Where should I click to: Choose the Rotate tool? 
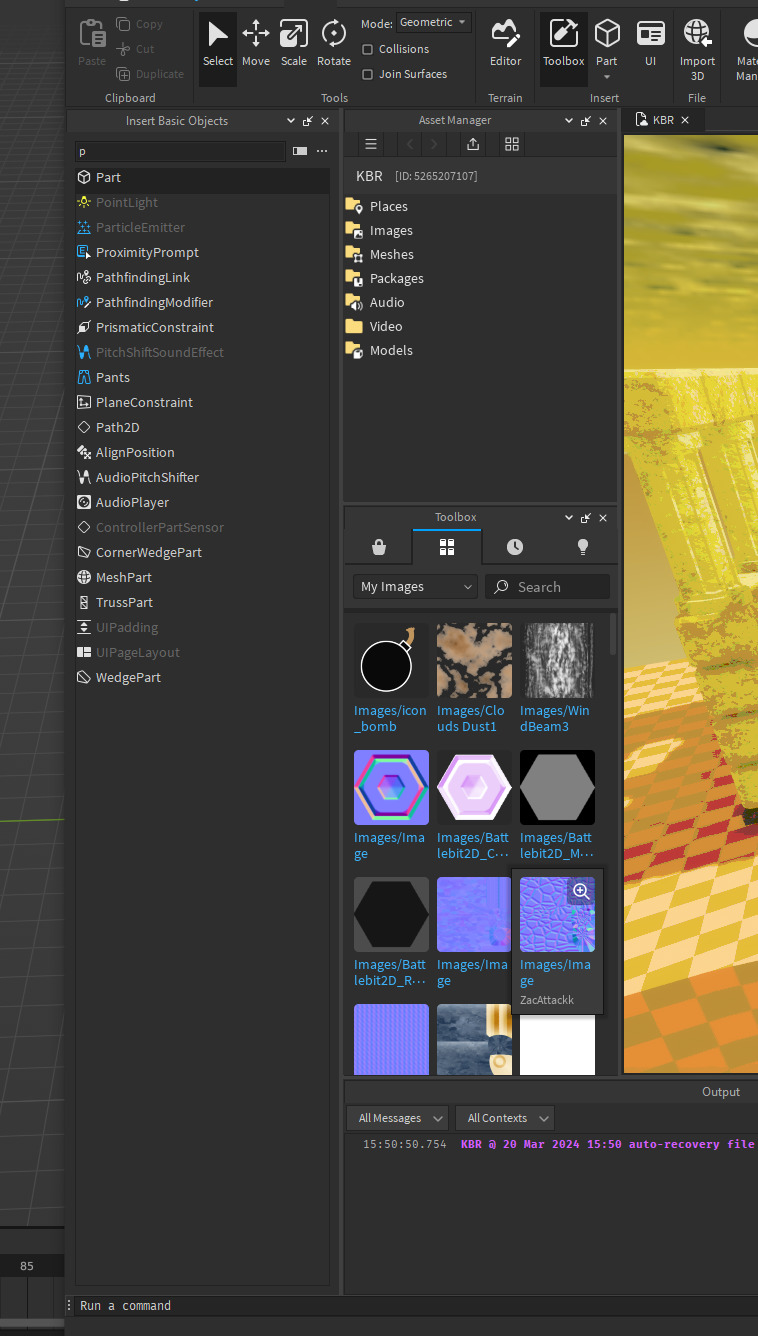(333, 43)
